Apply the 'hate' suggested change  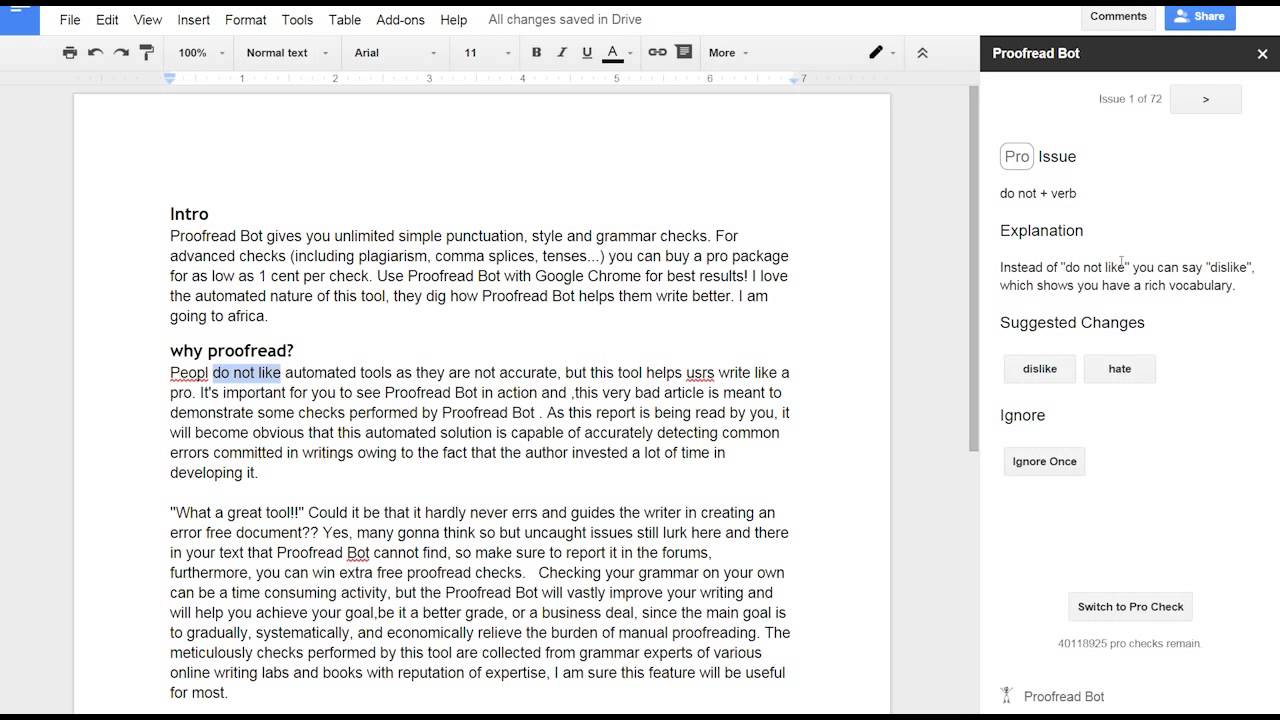pyautogui.click(x=1120, y=369)
